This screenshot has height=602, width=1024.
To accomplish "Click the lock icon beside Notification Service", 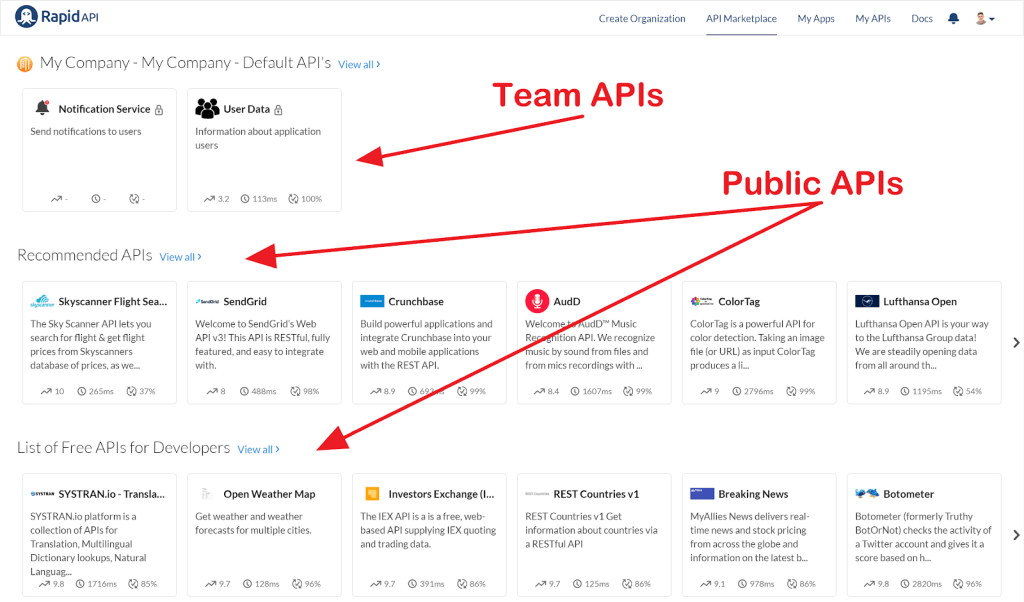I will tap(159, 110).
